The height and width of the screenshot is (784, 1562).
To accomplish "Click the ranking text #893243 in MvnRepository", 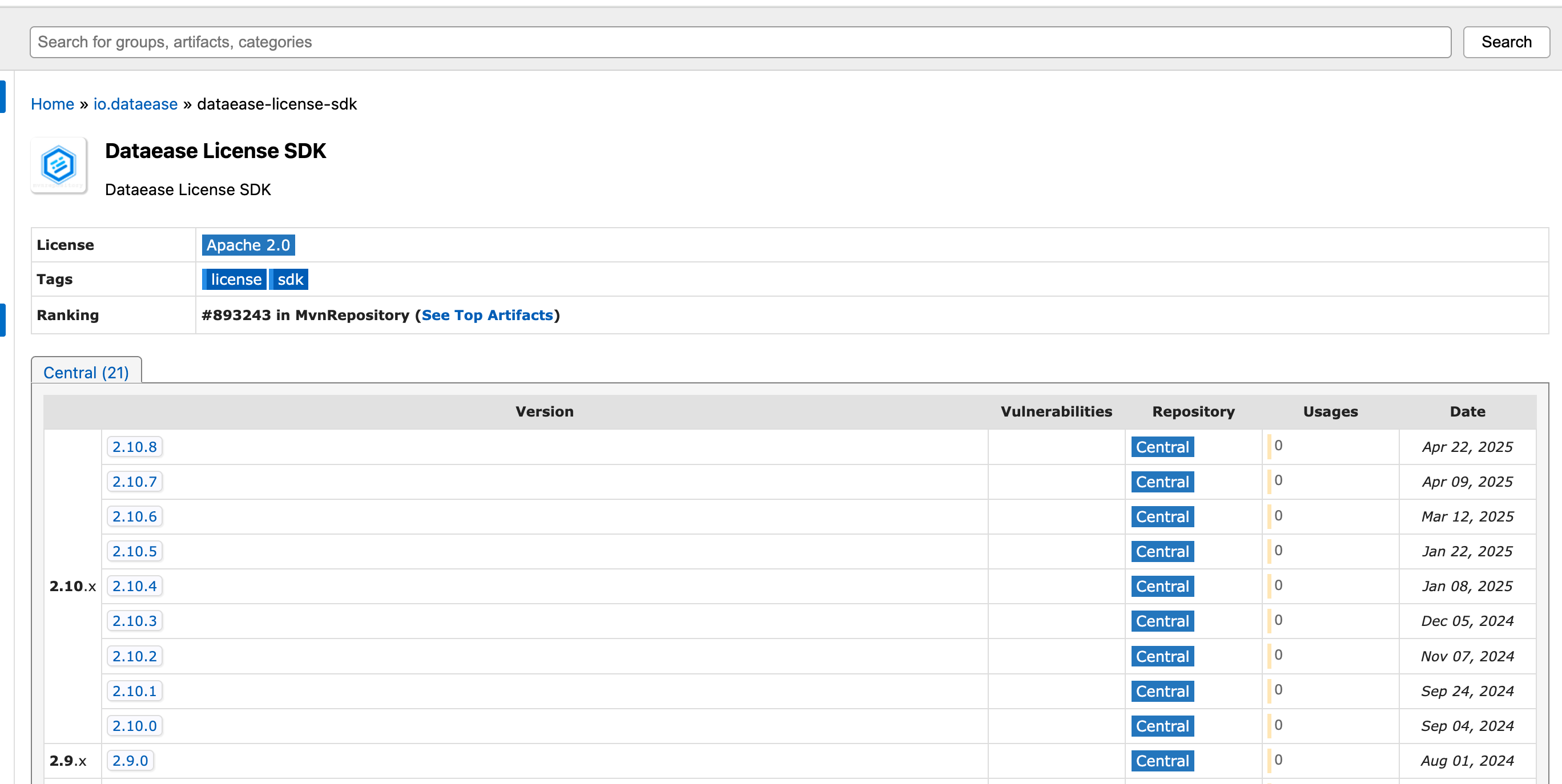I will tap(305, 315).
